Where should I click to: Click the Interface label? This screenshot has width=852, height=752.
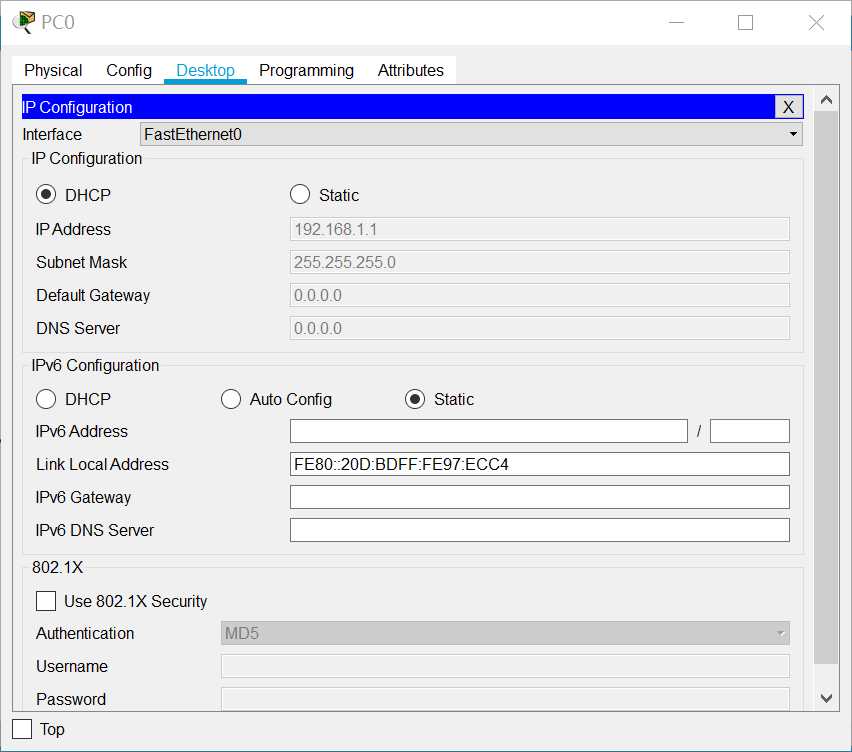52,134
